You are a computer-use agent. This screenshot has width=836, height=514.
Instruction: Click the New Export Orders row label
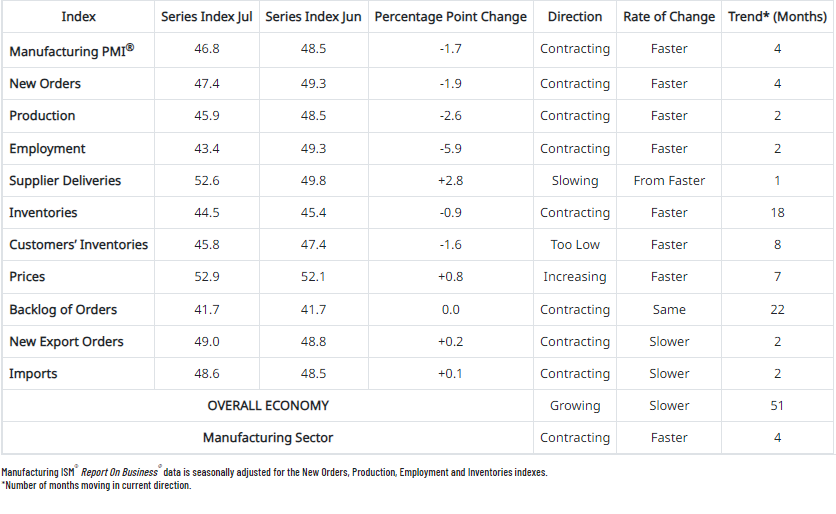pos(66,342)
